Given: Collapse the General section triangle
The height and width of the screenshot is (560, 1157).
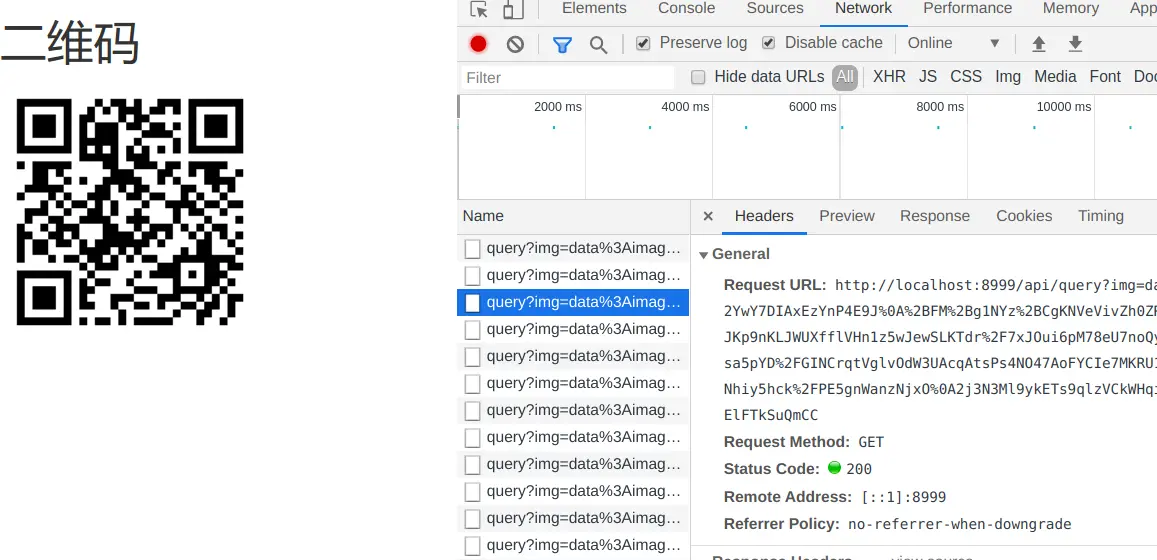Looking at the screenshot, I should 703,255.
